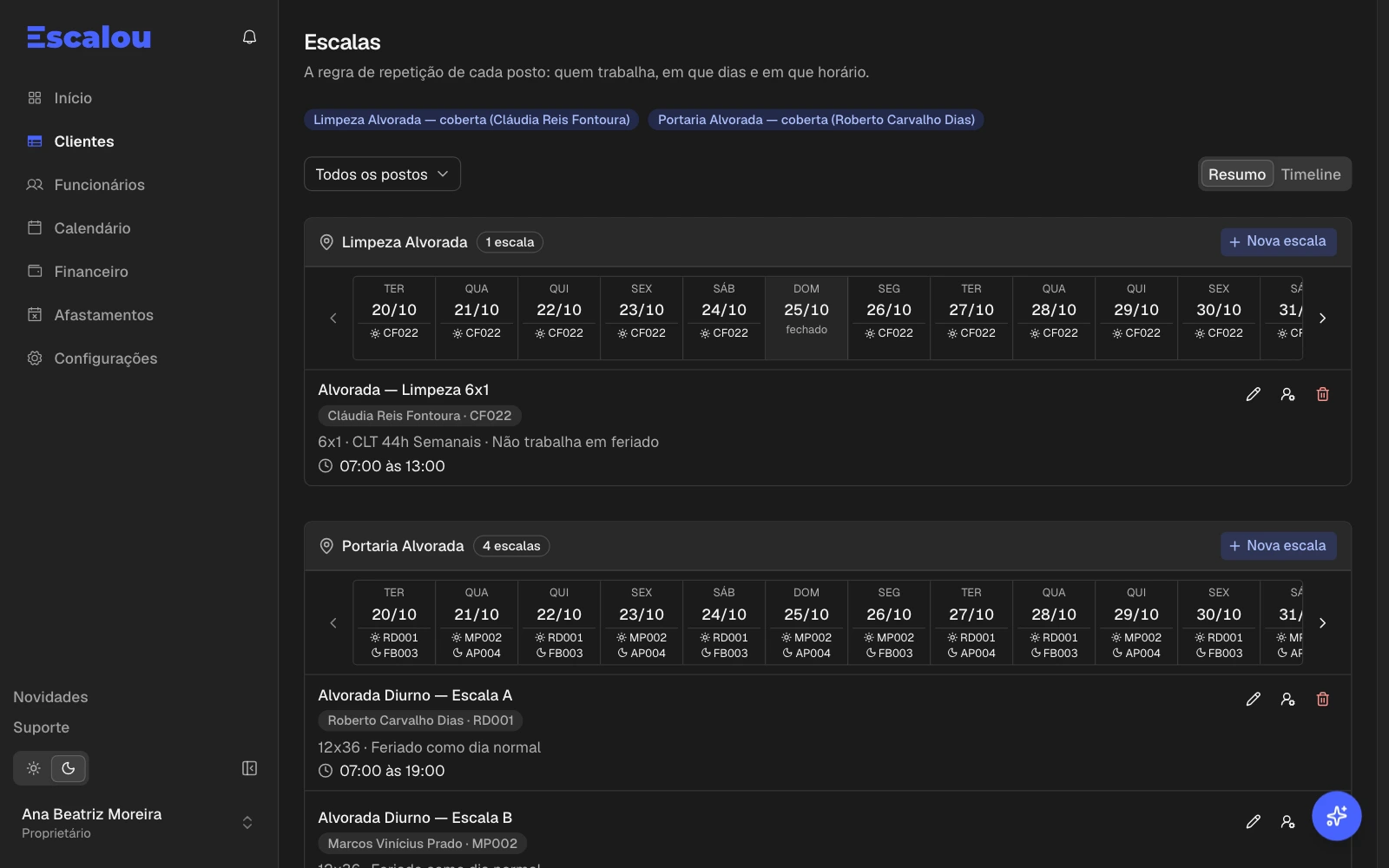Switch to light theme
This screenshot has height=868, width=1389.
pyautogui.click(x=34, y=768)
